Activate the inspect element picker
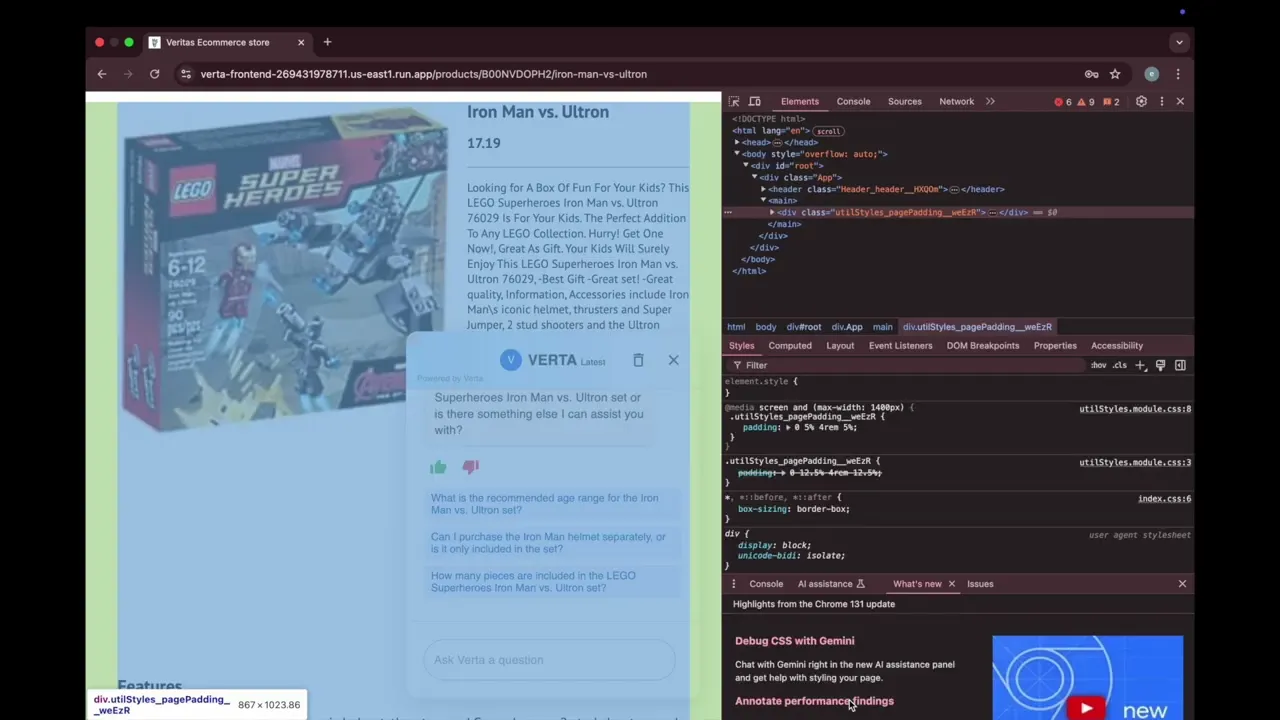 click(734, 101)
